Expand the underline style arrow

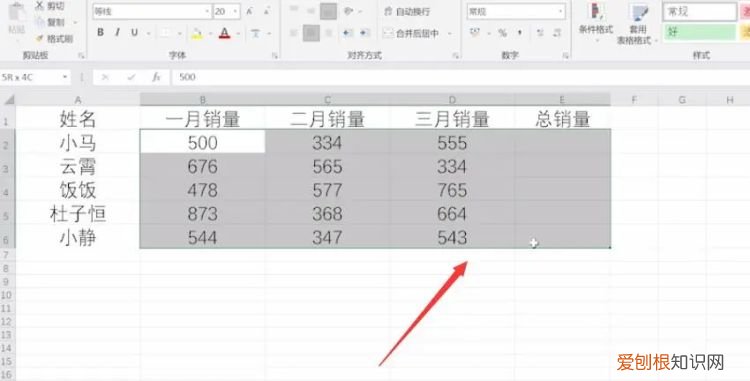[x=148, y=33]
